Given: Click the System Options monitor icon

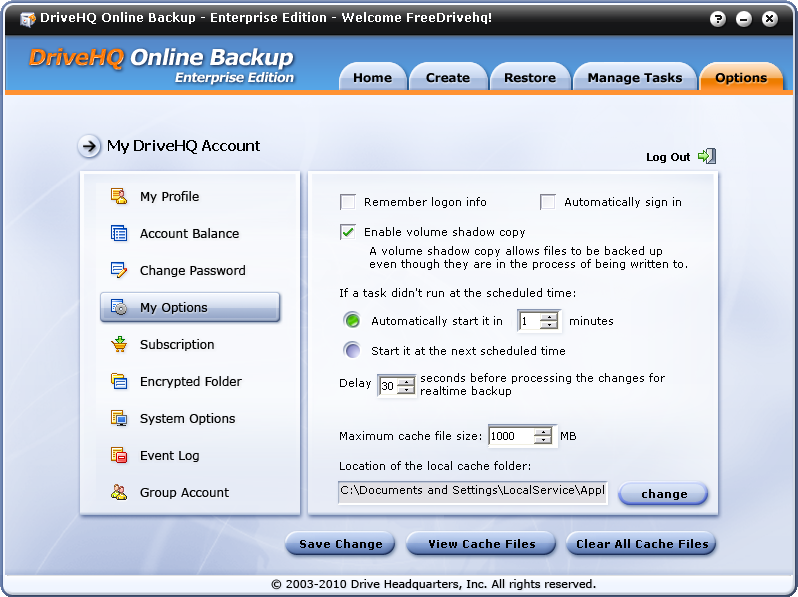Looking at the screenshot, I should pos(119,418).
